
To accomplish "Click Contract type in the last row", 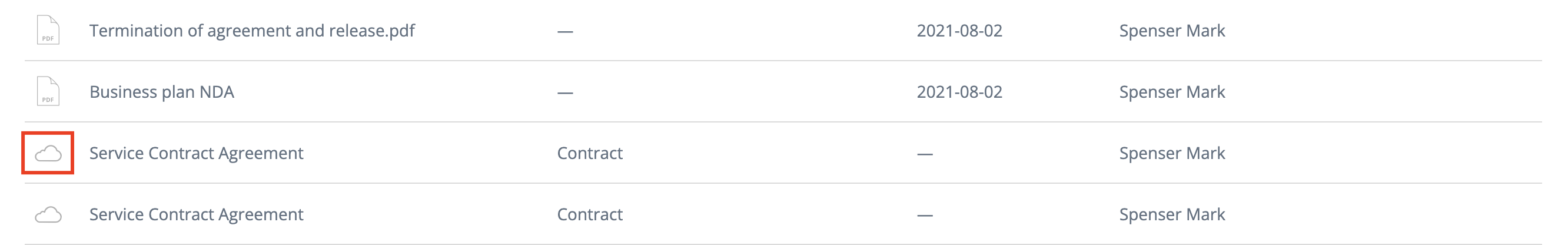I will [590, 214].
